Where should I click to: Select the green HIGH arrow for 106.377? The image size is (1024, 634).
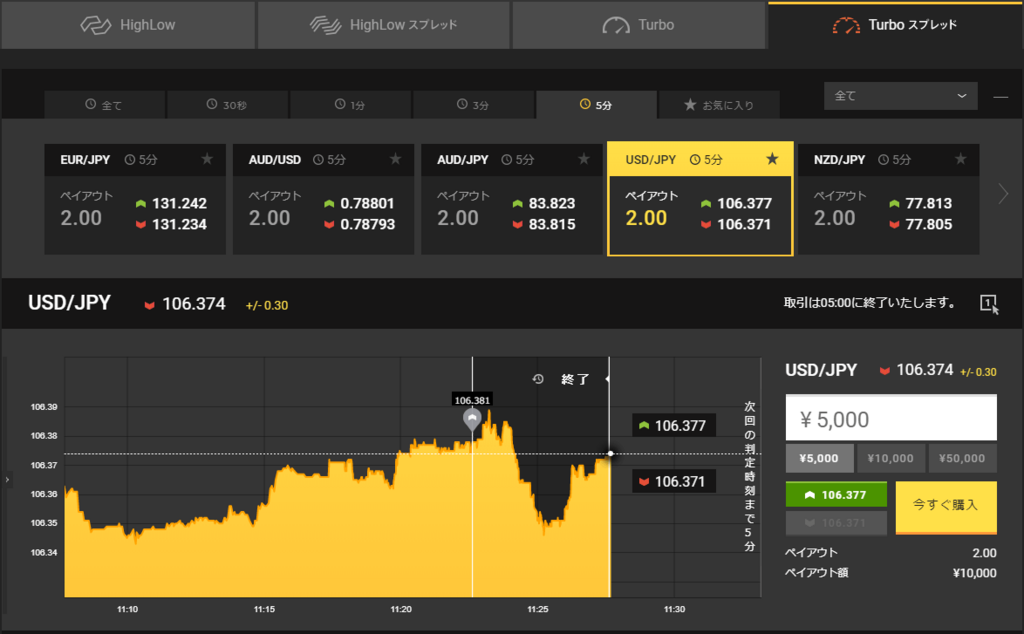[836, 494]
